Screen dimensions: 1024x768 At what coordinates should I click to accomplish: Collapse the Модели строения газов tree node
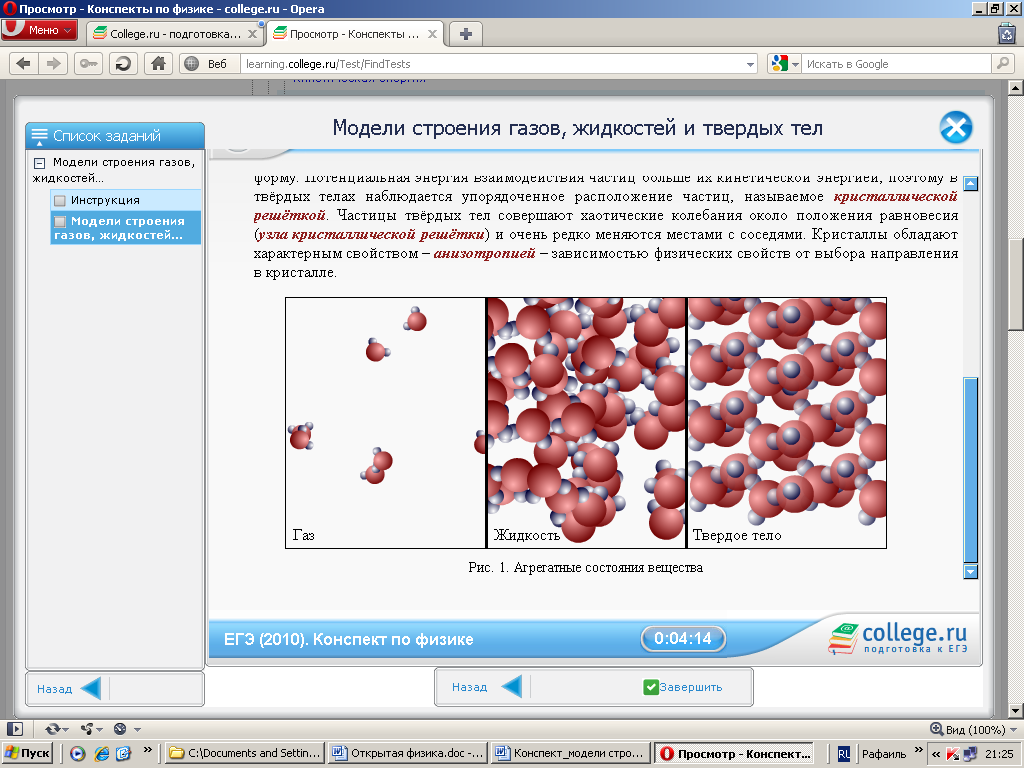(x=39, y=163)
